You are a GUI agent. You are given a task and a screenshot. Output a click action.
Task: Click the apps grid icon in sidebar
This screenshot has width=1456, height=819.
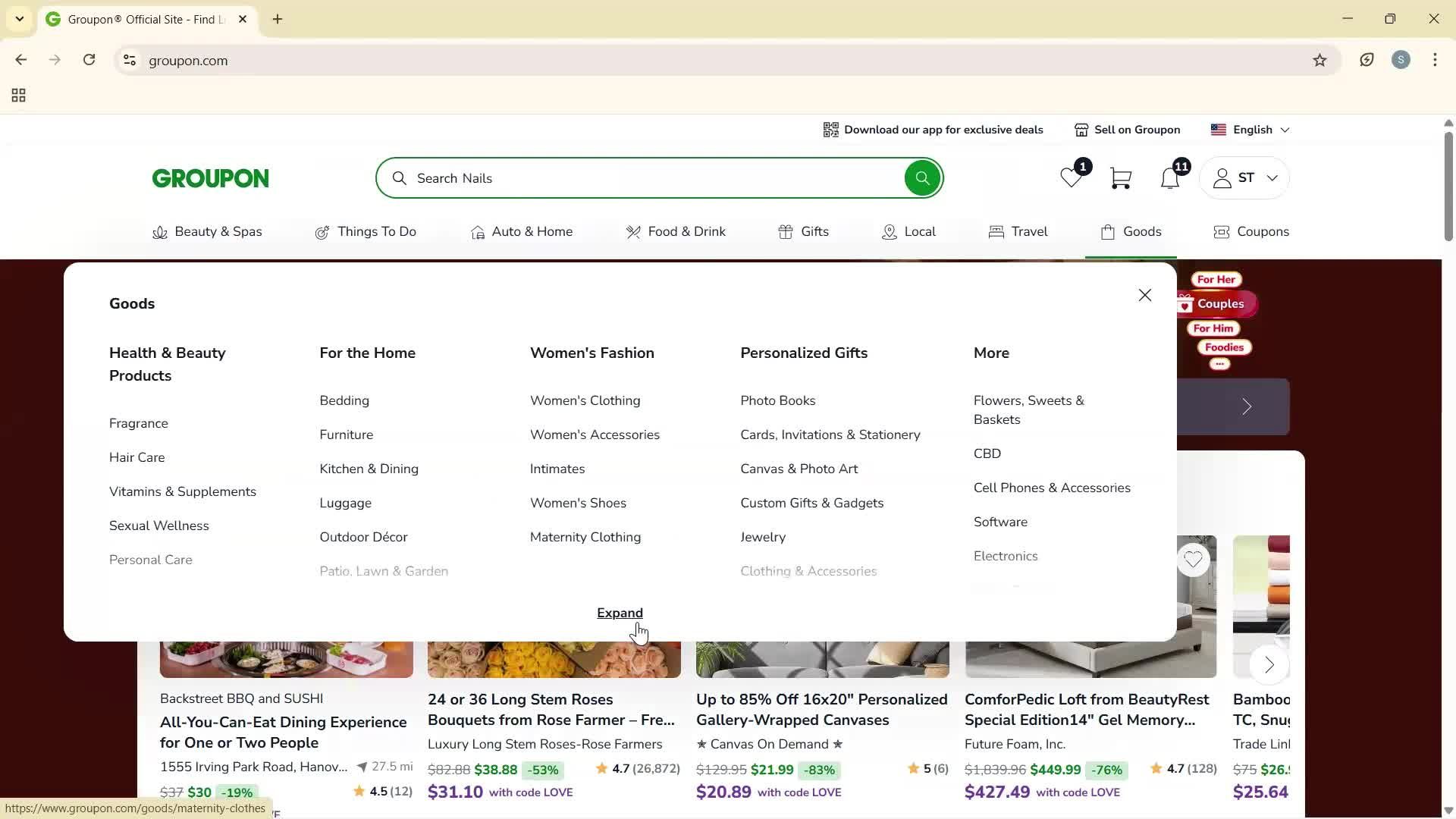pyautogui.click(x=17, y=95)
